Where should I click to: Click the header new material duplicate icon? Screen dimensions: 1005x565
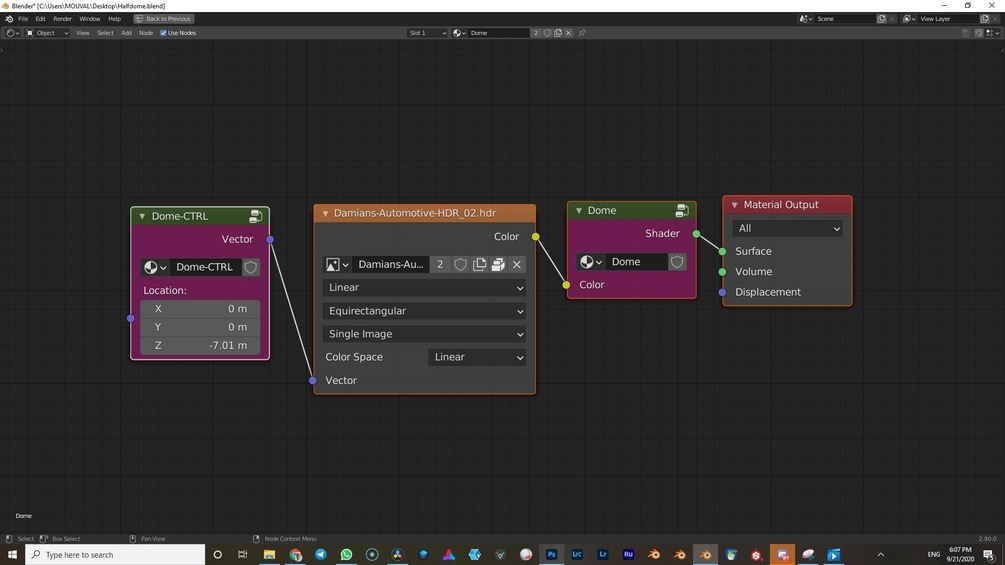coord(558,33)
